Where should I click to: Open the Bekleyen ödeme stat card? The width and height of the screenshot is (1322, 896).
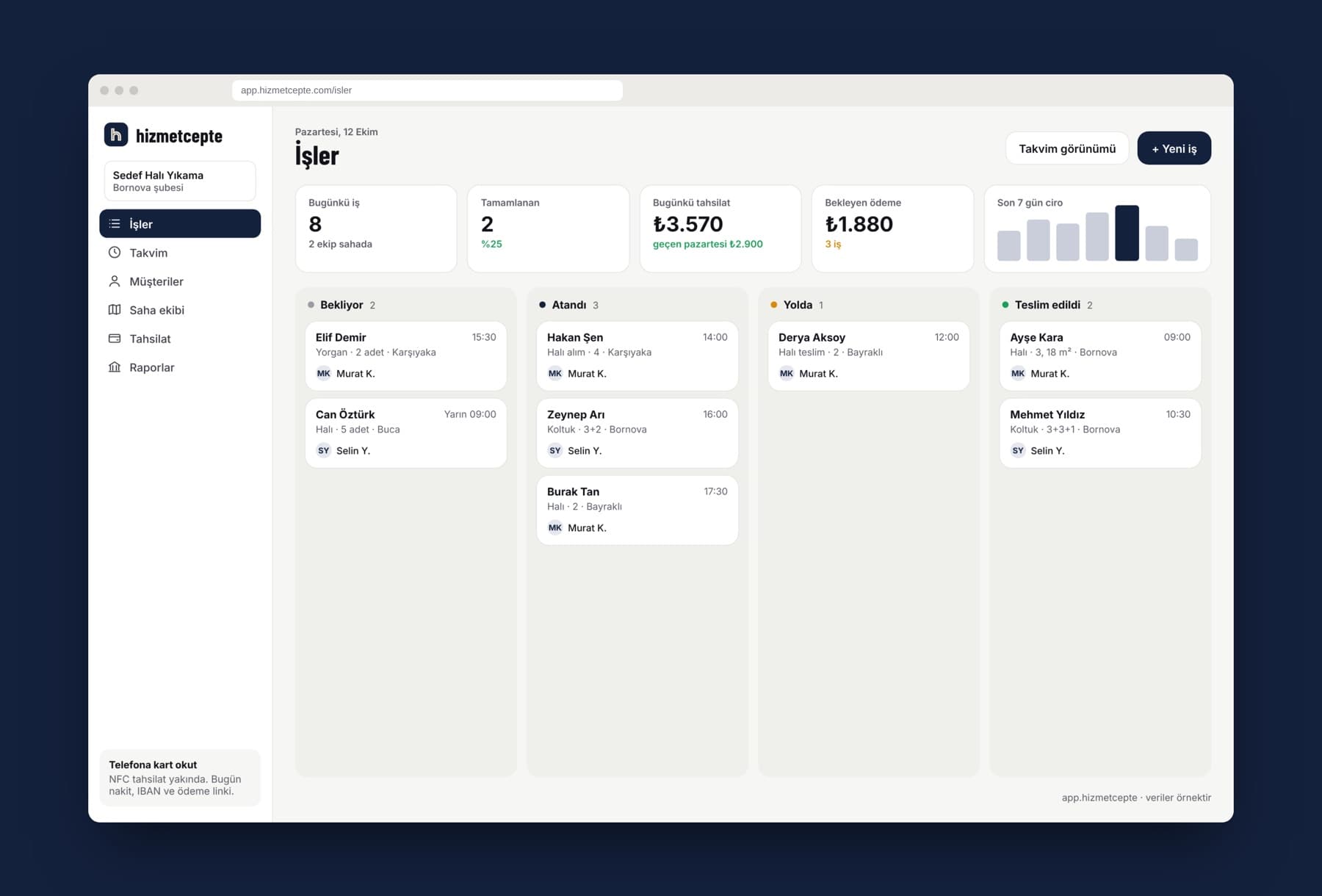[892, 228]
